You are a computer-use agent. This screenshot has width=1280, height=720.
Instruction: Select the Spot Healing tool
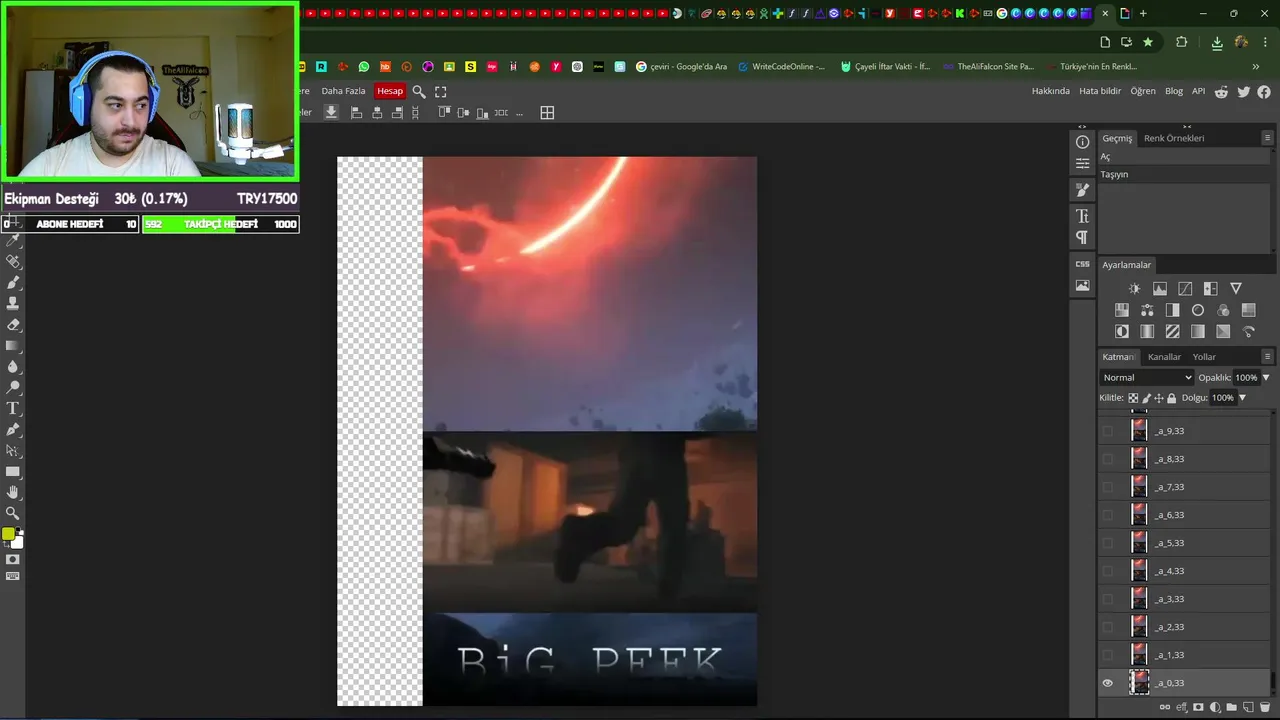(x=13, y=261)
